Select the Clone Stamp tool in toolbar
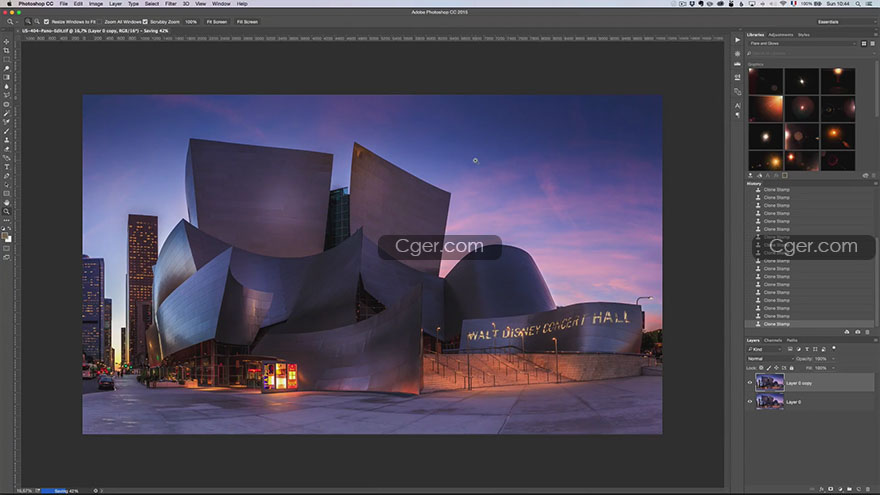 7,140
